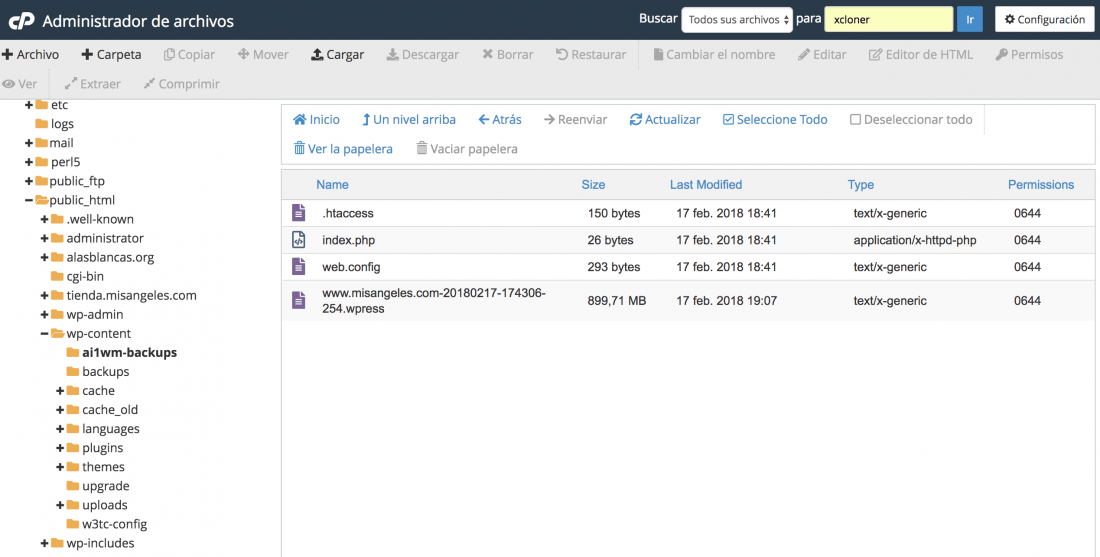Viewport: 1100px width, 557px height.
Task: Sort by Permissions column
Action: click(x=1041, y=185)
